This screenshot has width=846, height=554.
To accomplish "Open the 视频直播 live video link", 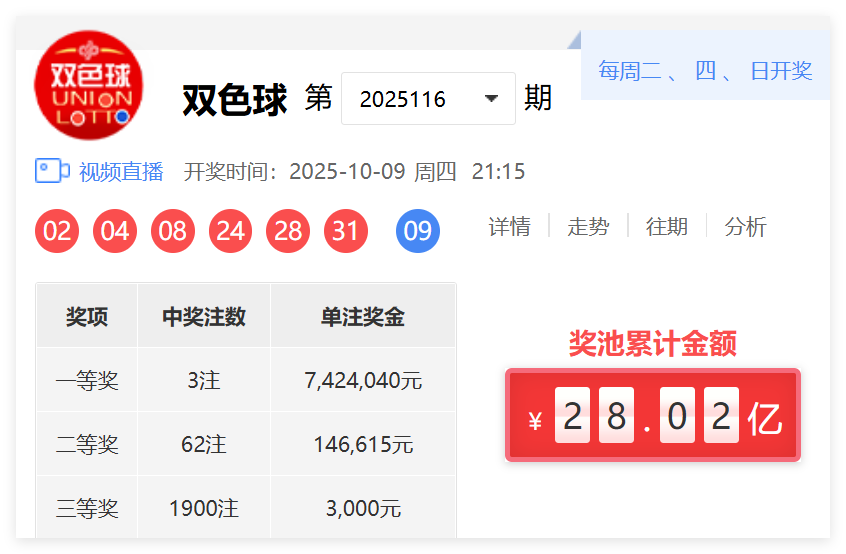I will click(121, 172).
